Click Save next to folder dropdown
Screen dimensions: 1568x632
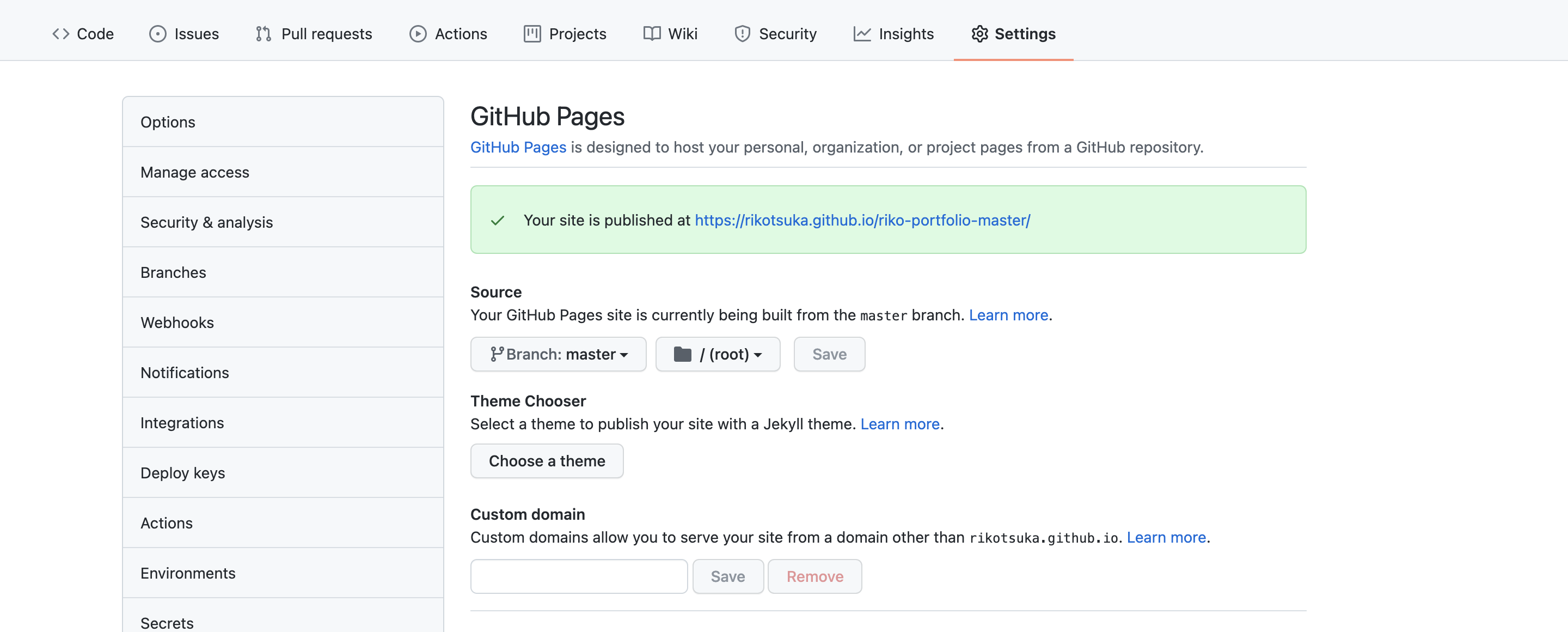[829, 354]
